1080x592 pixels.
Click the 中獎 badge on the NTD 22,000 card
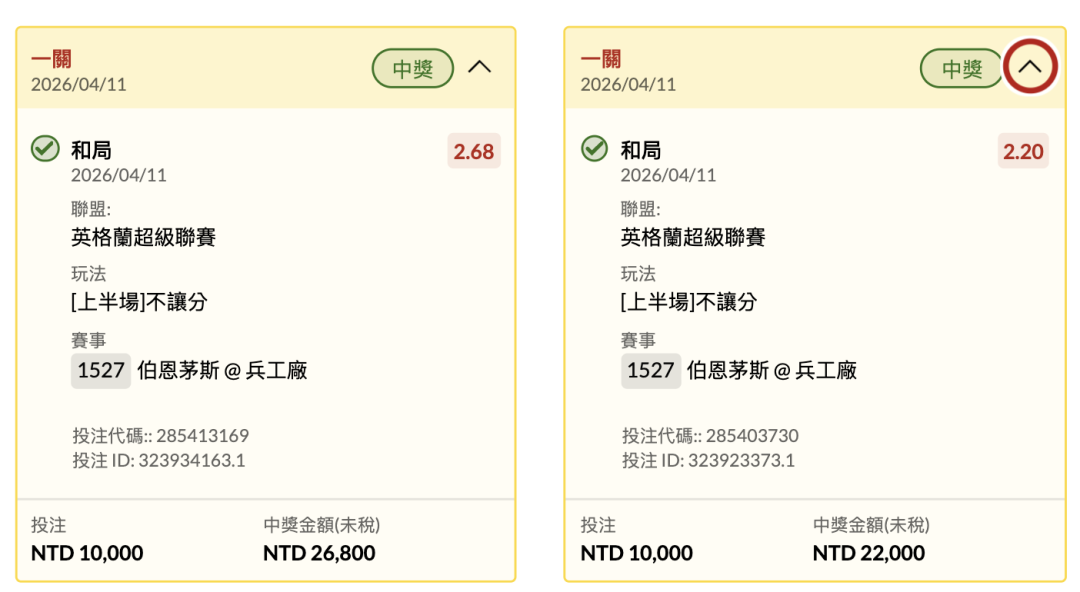(962, 69)
